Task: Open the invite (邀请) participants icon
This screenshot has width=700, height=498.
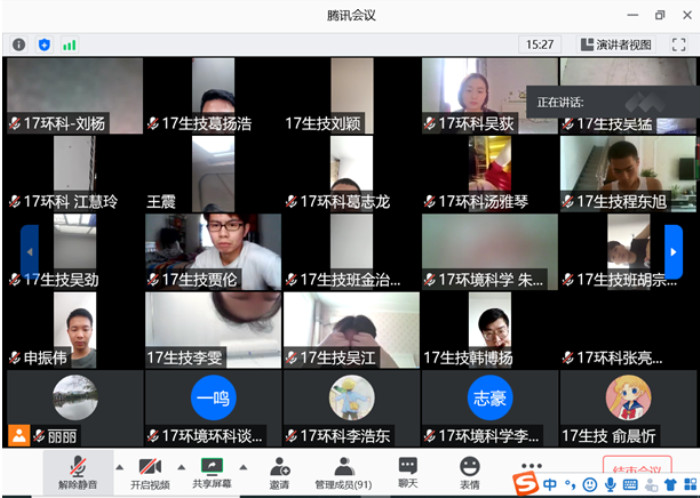Action: pos(279,471)
